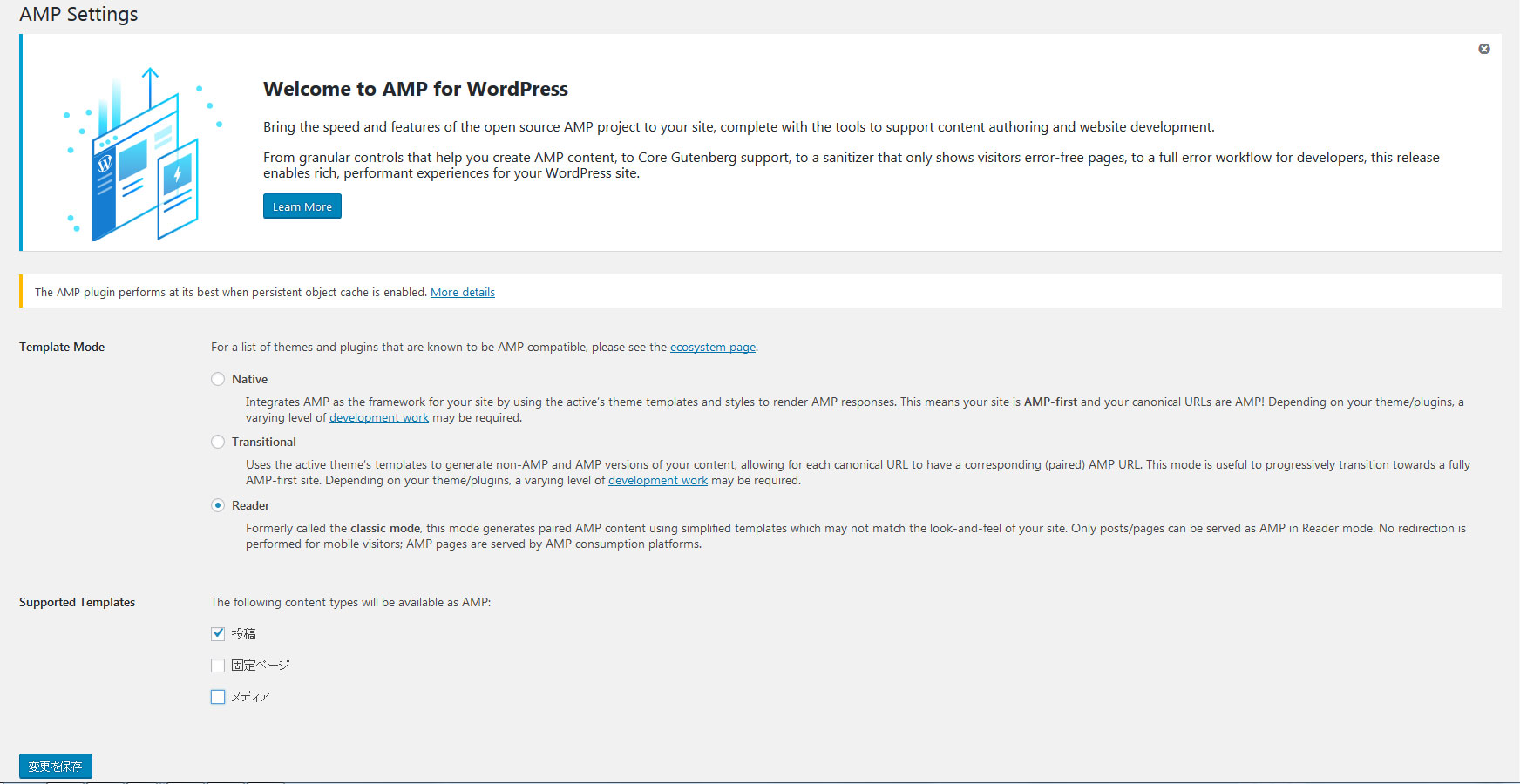Viewport: 1520px width, 784px height.
Task: Enable the 固定ページ content type checkbox
Action: click(218, 666)
